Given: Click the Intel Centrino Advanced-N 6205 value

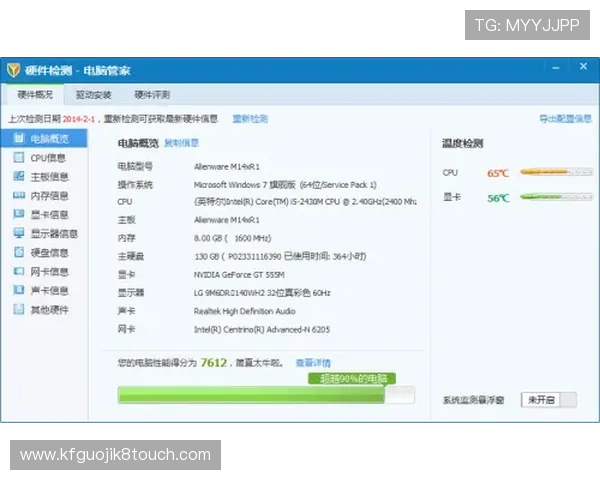Looking at the screenshot, I should 262,329.
